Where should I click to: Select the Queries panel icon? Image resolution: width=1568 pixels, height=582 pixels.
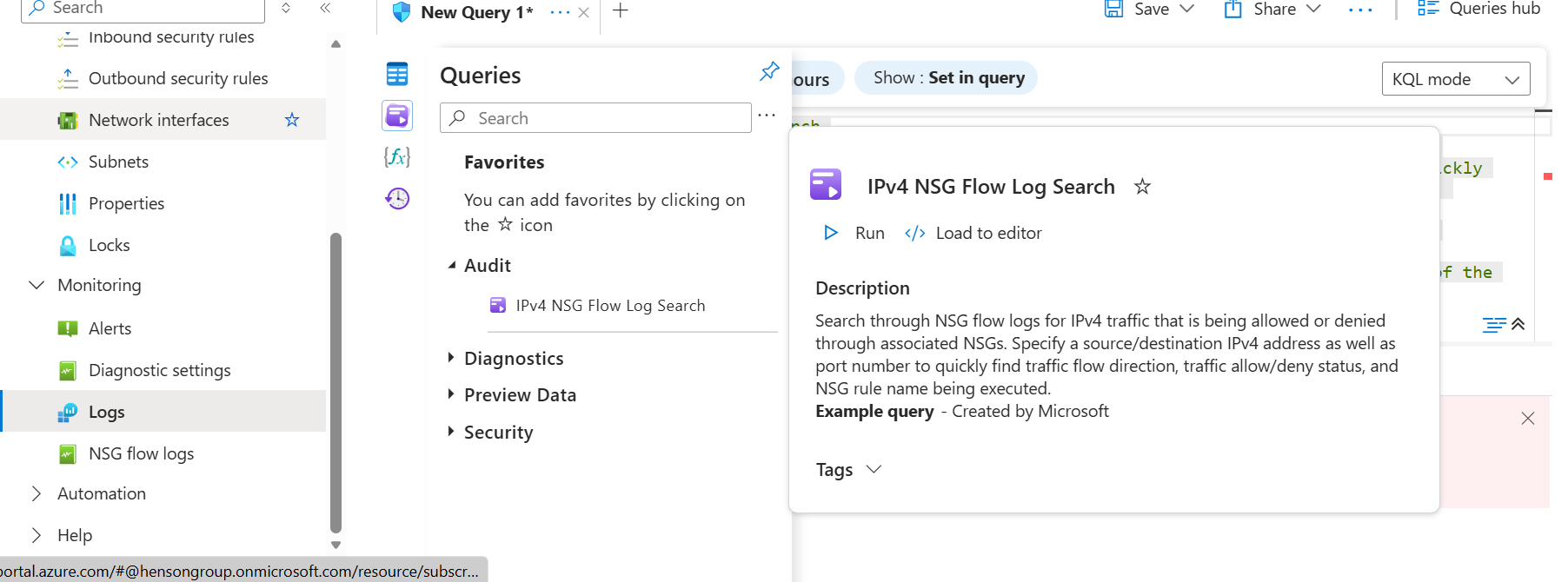coord(397,116)
